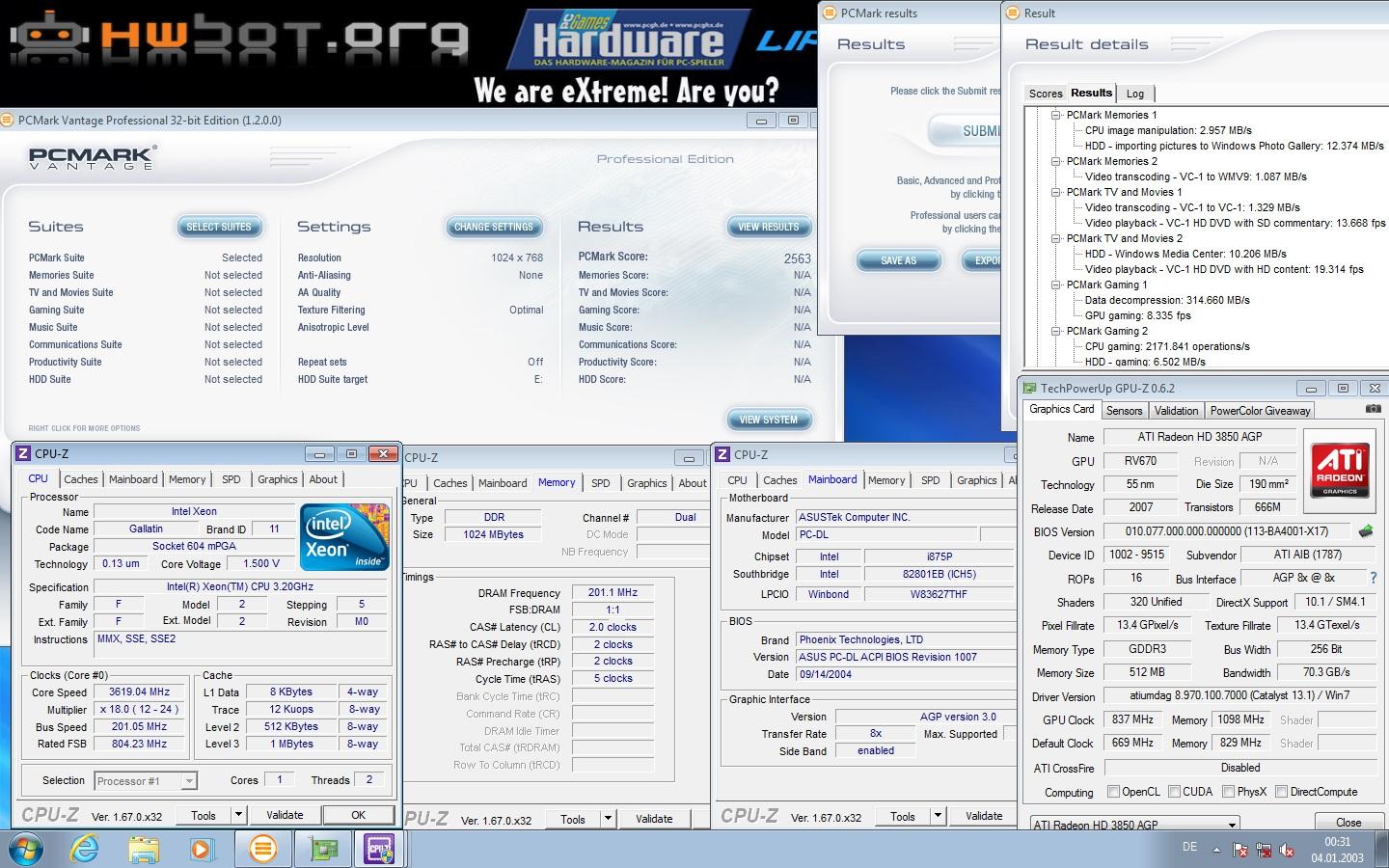The height and width of the screenshot is (868, 1389).
Task: Click the Core Speed value 3619.04 MHz
Action: click(141, 692)
